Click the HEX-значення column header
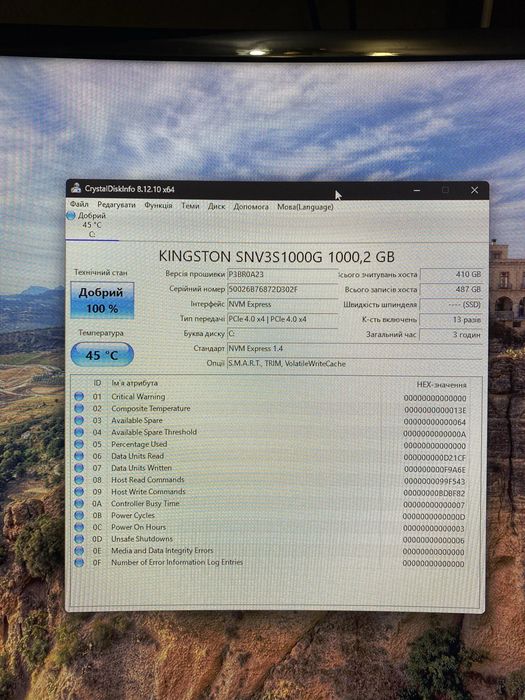This screenshot has height=700, width=525. 441,384
